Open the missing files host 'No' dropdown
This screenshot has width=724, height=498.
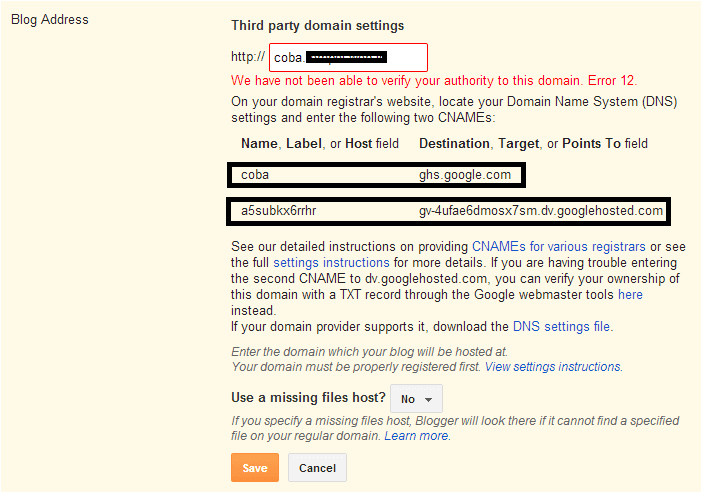coord(416,398)
